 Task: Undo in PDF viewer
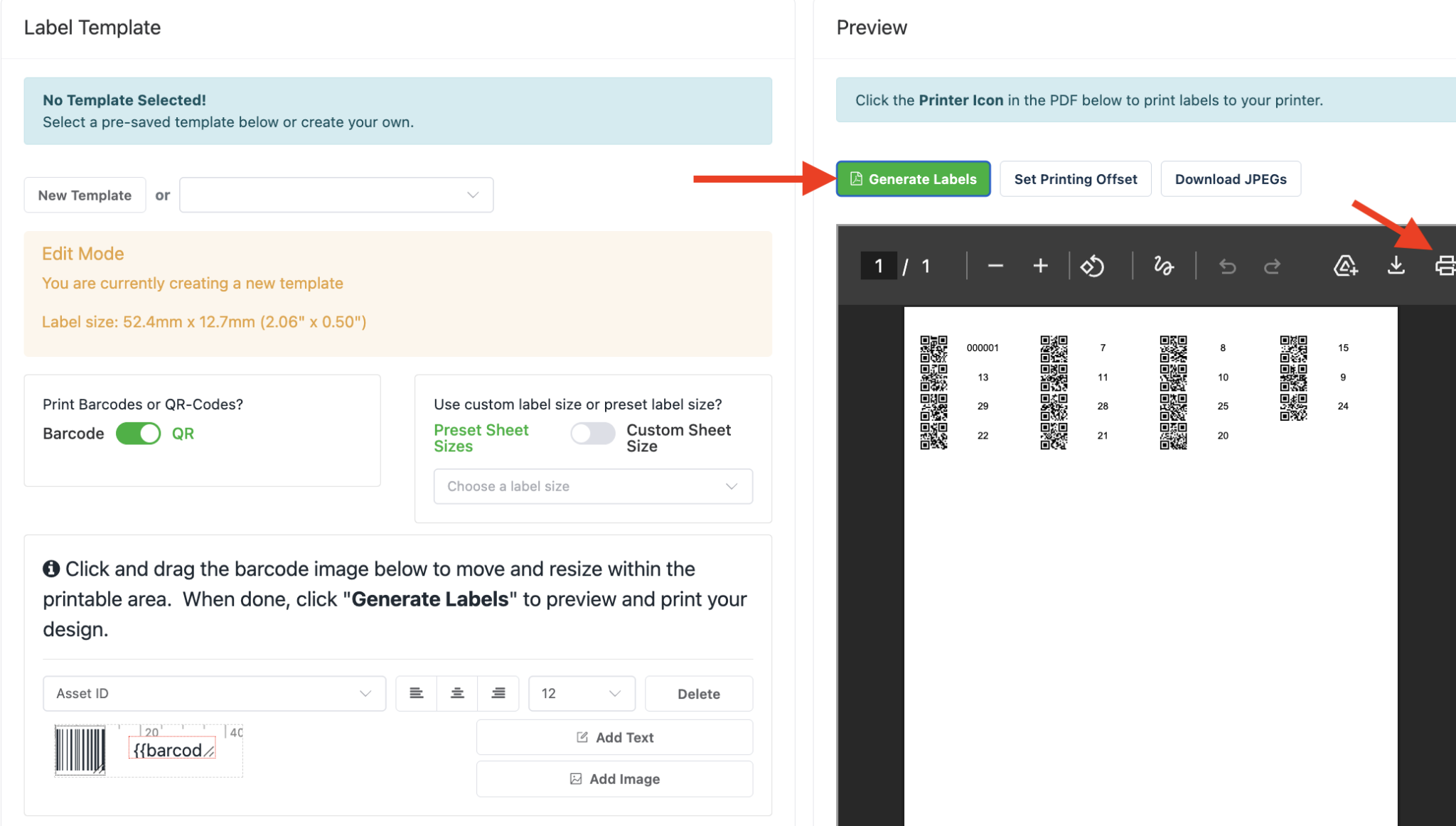(1228, 266)
